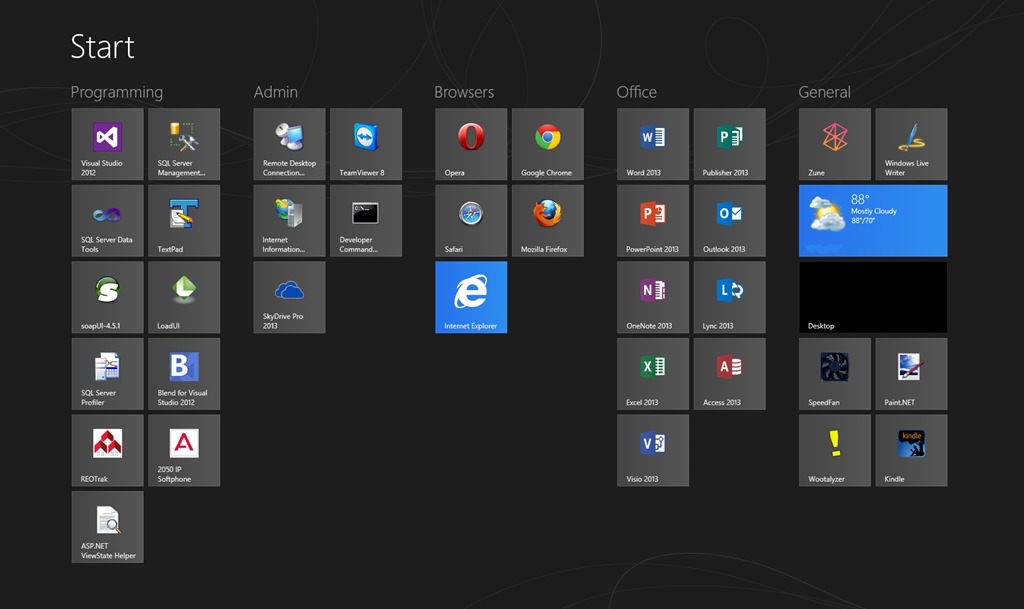Launch the Outlook 2013 tile
The image size is (1024, 609).
(729, 221)
